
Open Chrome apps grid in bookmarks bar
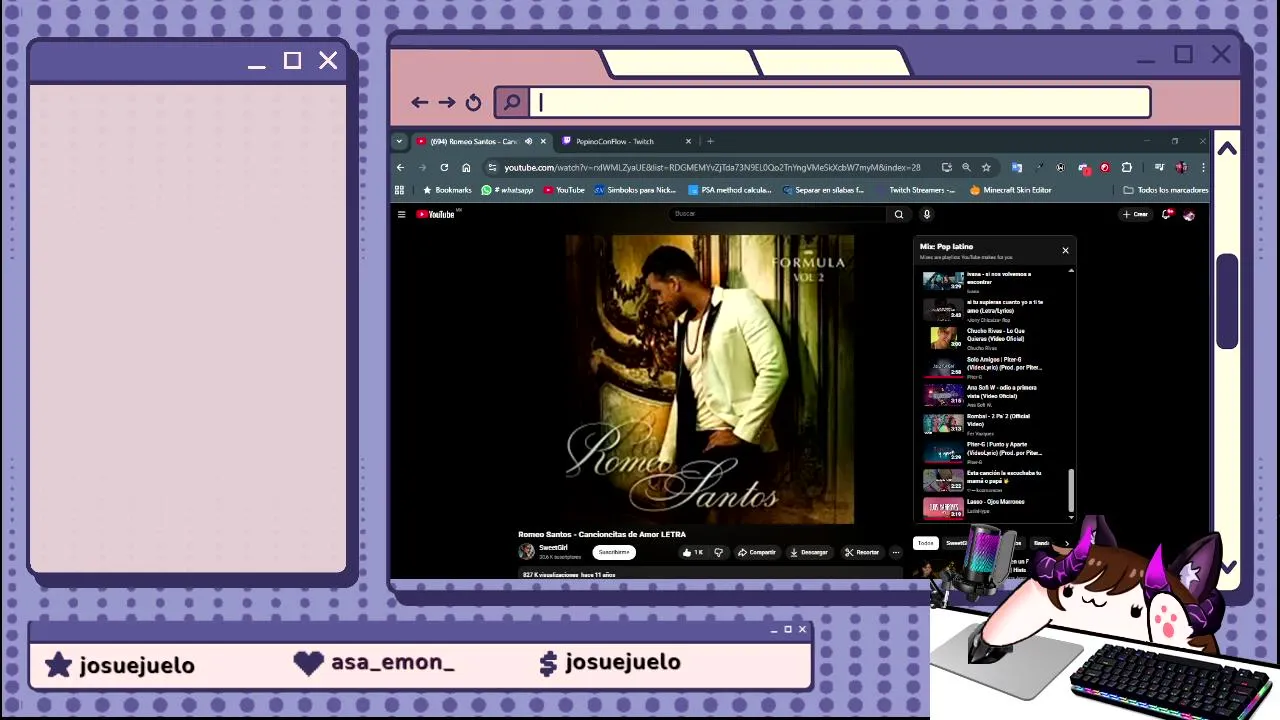[400, 190]
